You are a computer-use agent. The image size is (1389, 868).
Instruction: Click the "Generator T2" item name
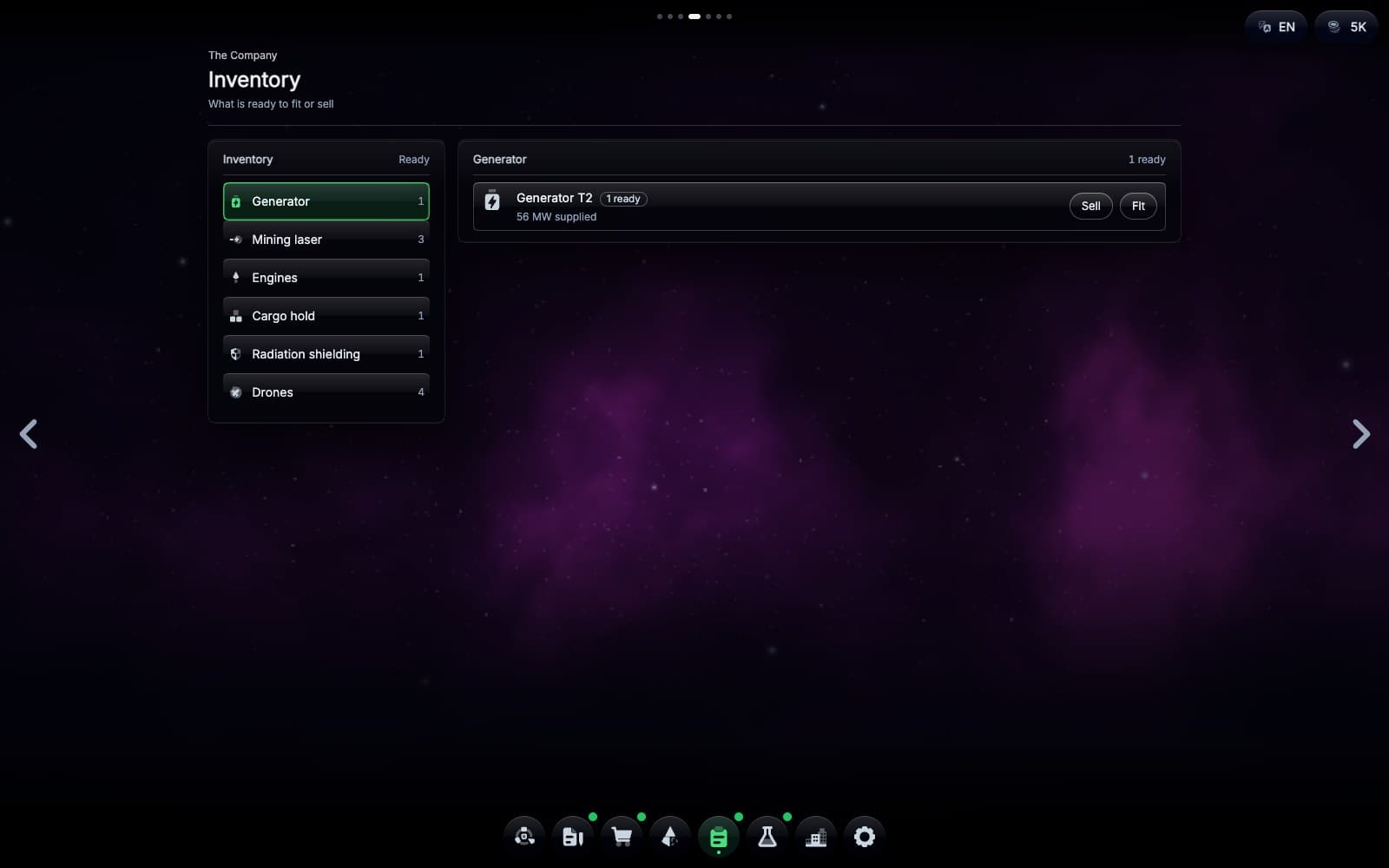coord(554,198)
